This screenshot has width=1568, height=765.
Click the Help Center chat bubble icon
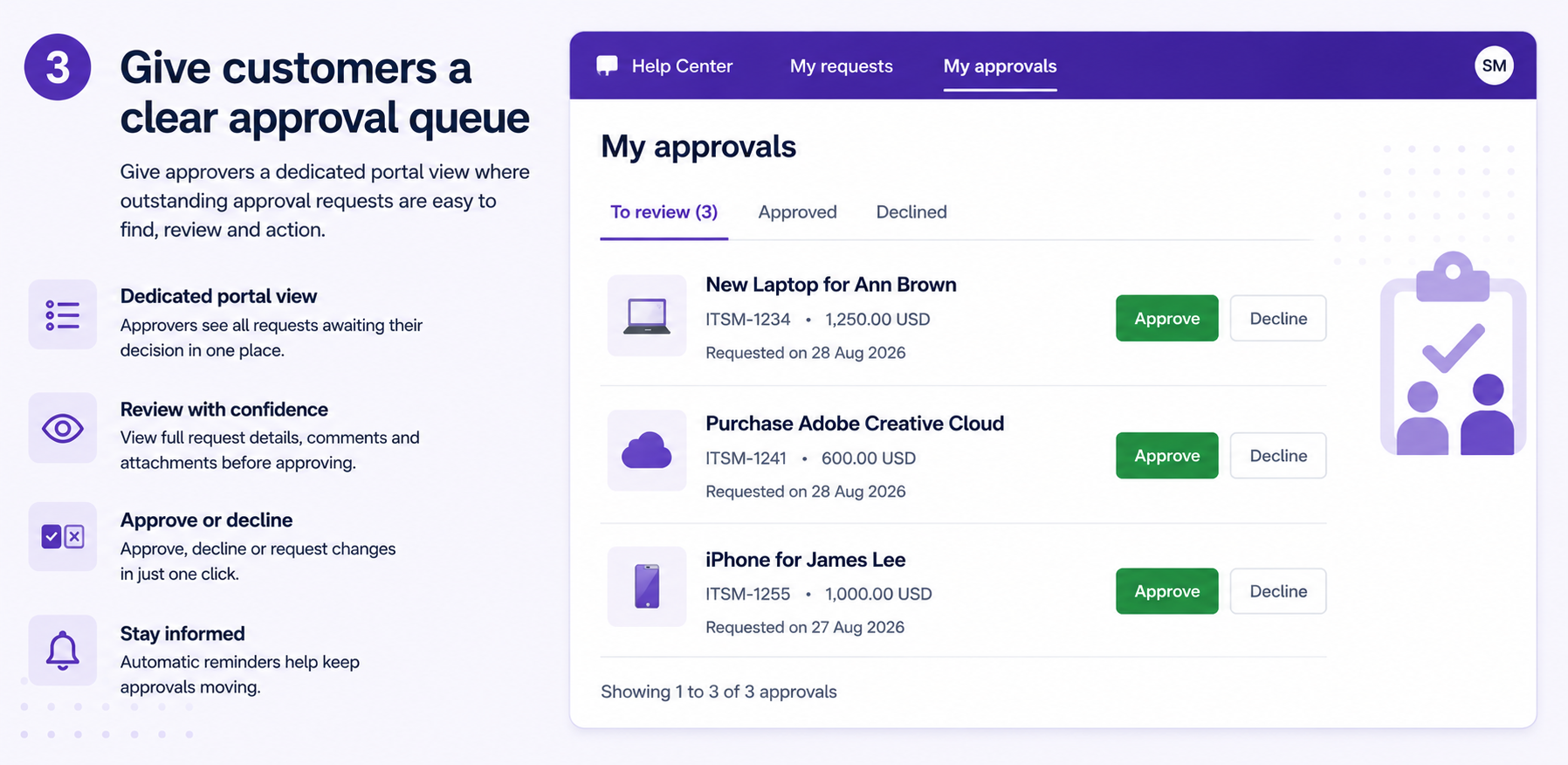point(607,66)
